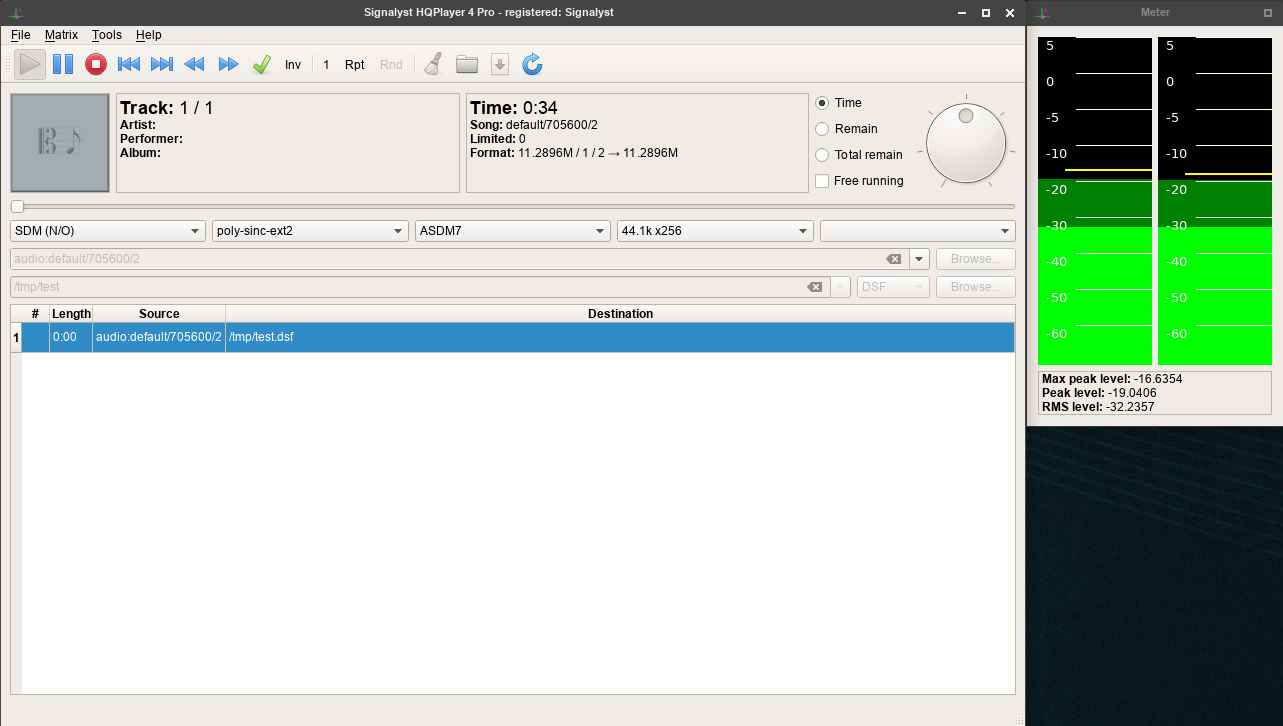The height and width of the screenshot is (726, 1283).
Task: Click the Inv phase invert button
Action: pyautogui.click(x=292, y=65)
